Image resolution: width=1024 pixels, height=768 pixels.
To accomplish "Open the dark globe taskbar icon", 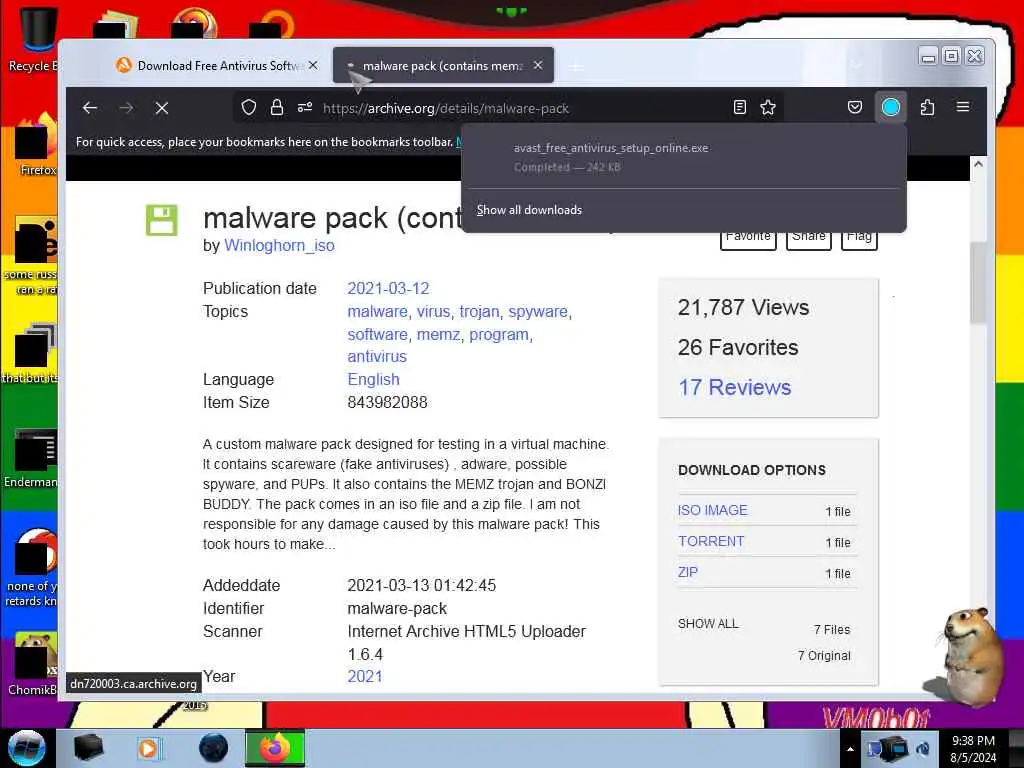I will [213, 748].
